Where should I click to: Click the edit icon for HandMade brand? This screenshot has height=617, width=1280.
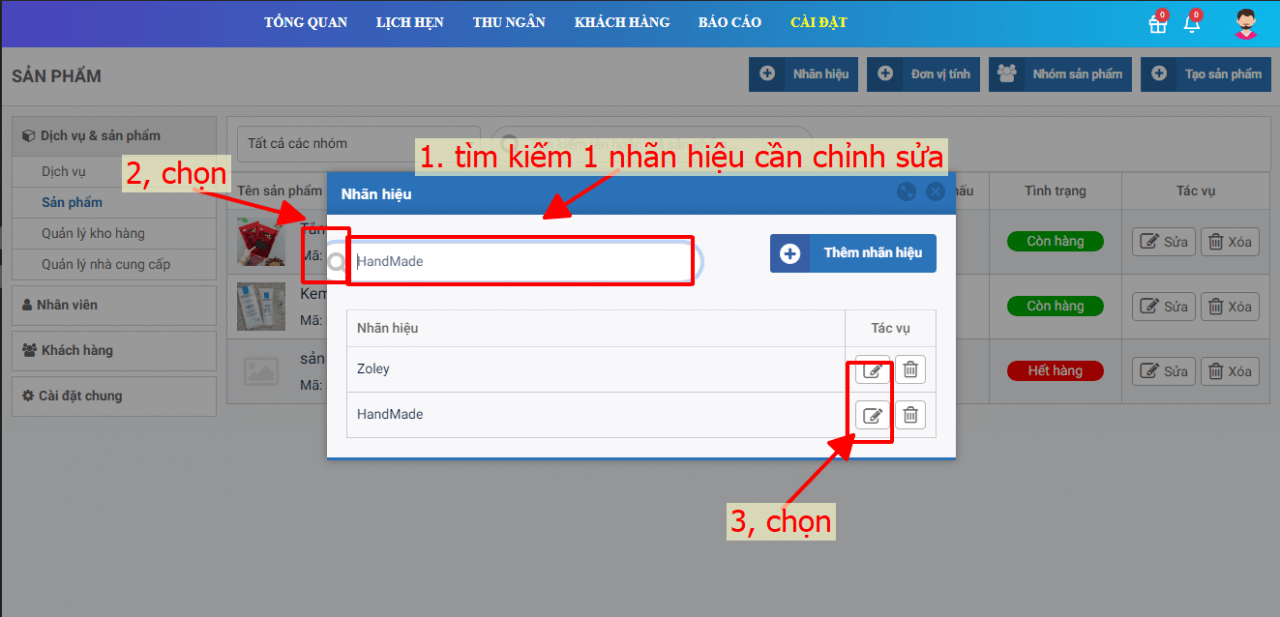coord(872,415)
